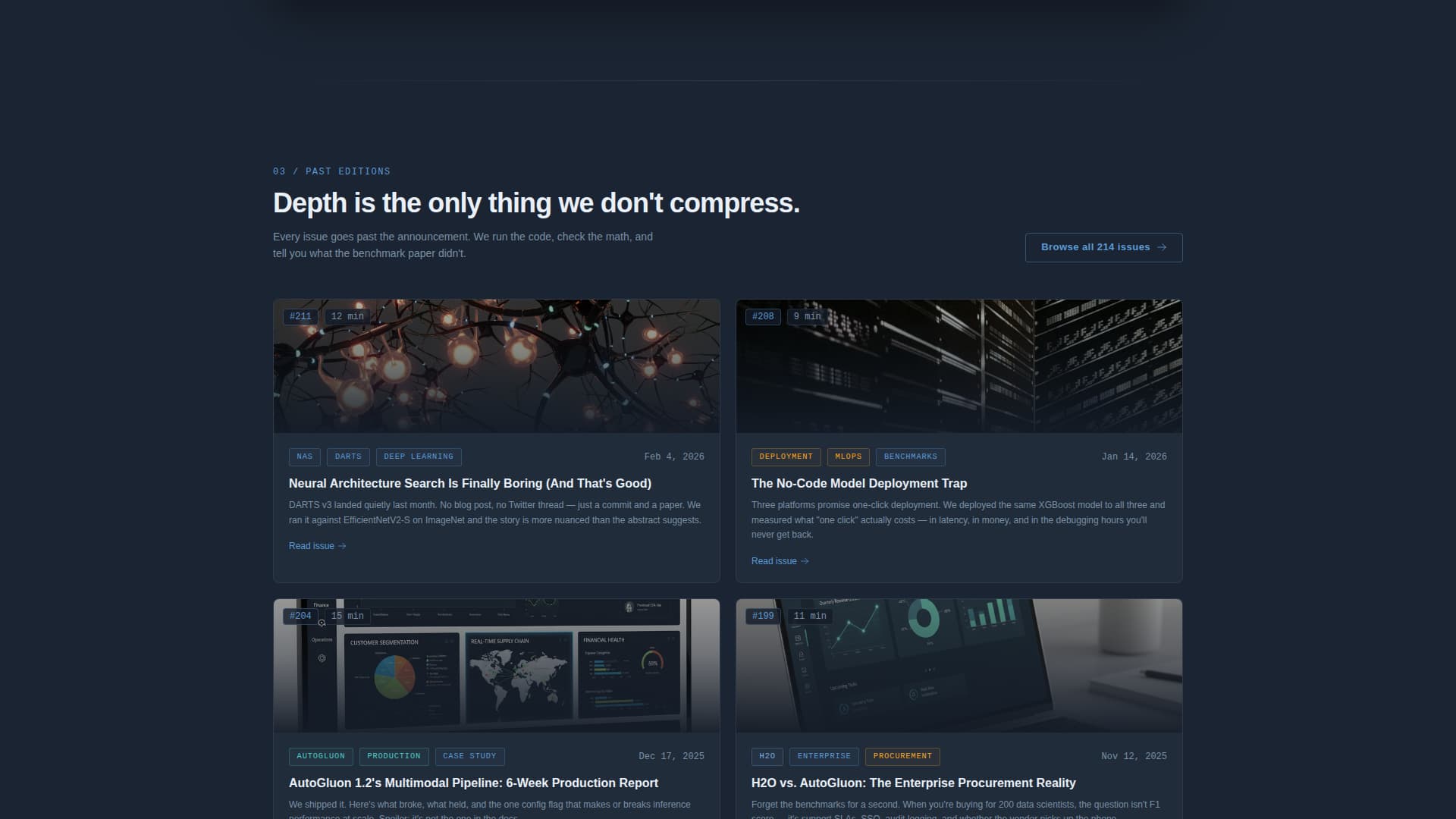
Task: Select the DEPLOYMENT tag
Action: coord(786,457)
